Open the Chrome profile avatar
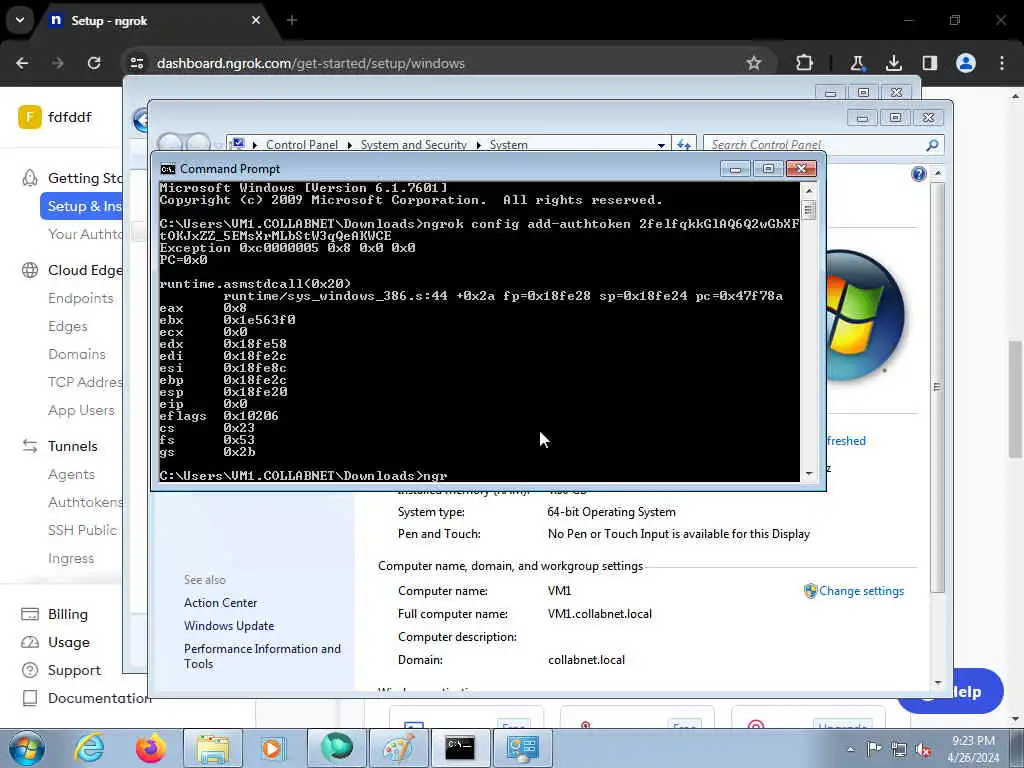Image resolution: width=1024 pixels, height=768 pixels. [x=966, y=63]
